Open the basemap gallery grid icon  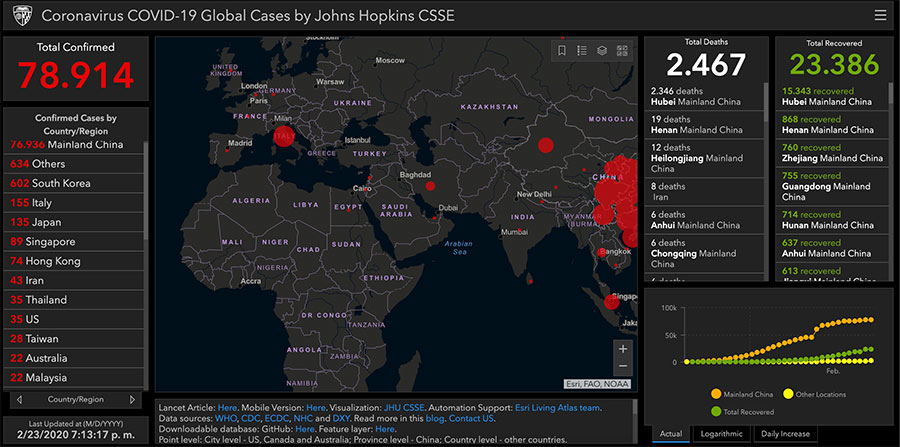(x=622, y=50)
